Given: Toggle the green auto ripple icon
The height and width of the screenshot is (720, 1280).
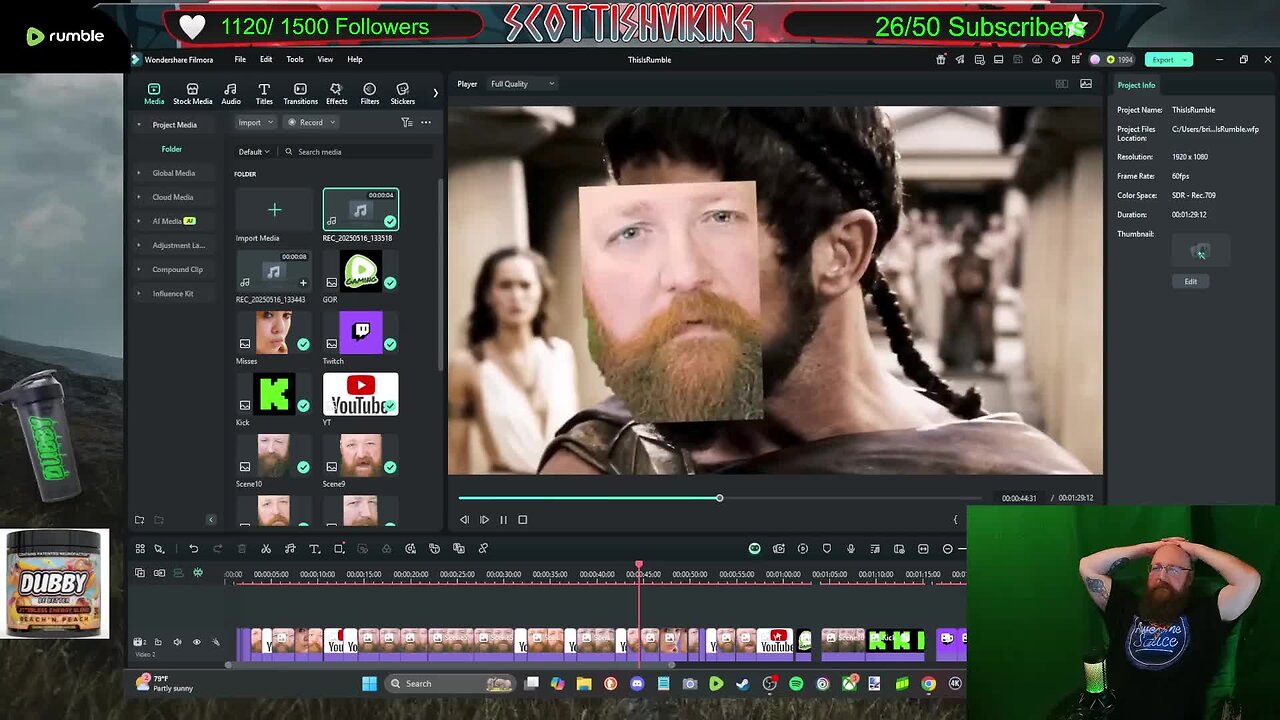Looking at the screenshot, I should 198,573.
